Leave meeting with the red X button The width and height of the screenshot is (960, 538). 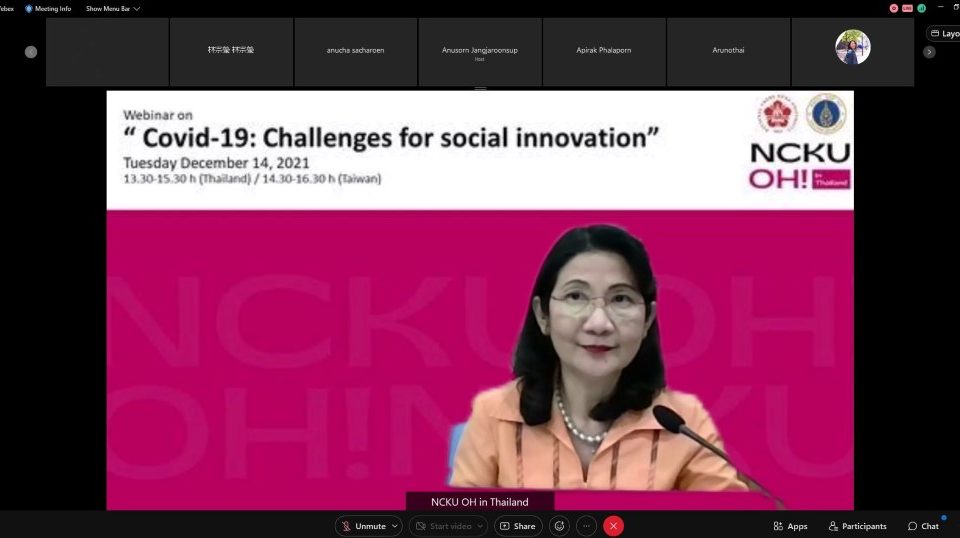click(613, 526)
